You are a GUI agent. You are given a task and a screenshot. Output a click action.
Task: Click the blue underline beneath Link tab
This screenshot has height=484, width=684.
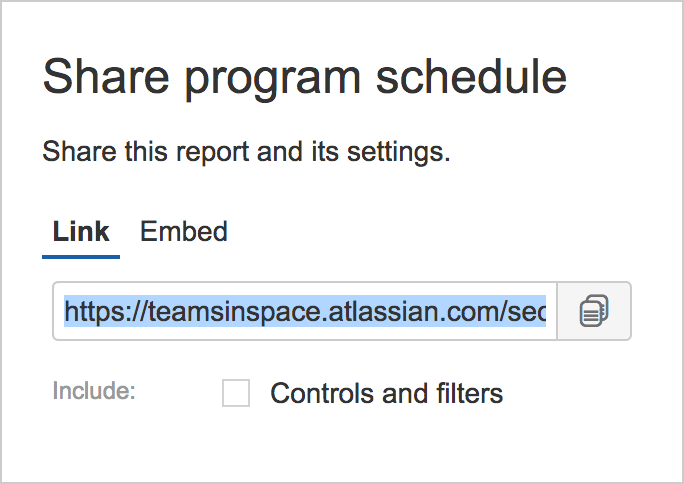pos(81,257)
